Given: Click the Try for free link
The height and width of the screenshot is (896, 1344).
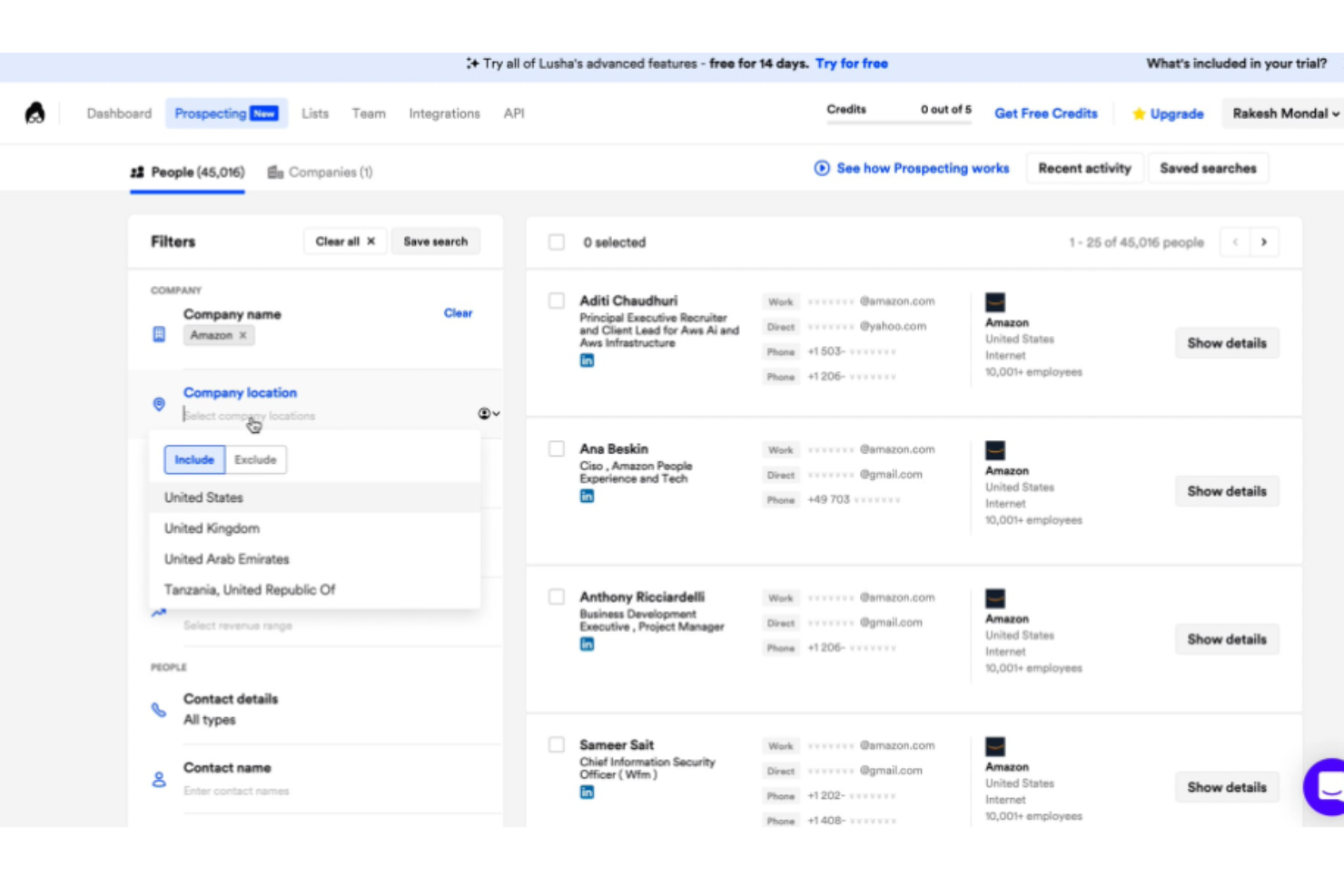Looking at the screenshot, I should tap(852, 64).
